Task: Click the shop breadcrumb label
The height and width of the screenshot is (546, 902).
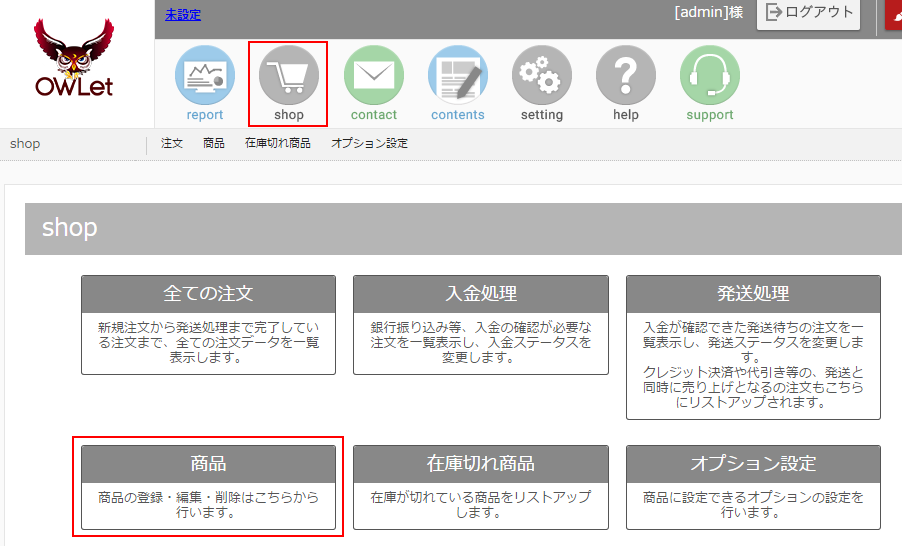Action: [25, 144]
